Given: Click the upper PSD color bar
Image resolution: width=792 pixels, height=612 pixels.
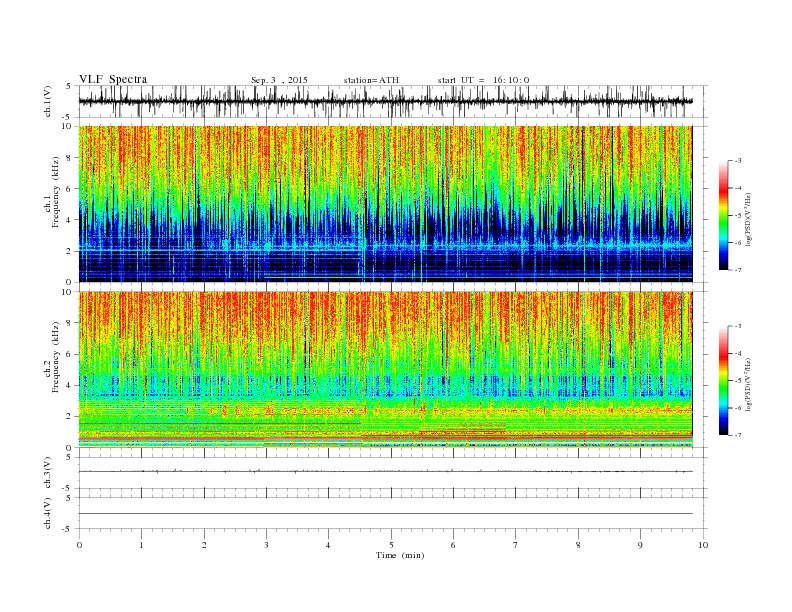Looking at the screenshot, I should pos(724,215).
